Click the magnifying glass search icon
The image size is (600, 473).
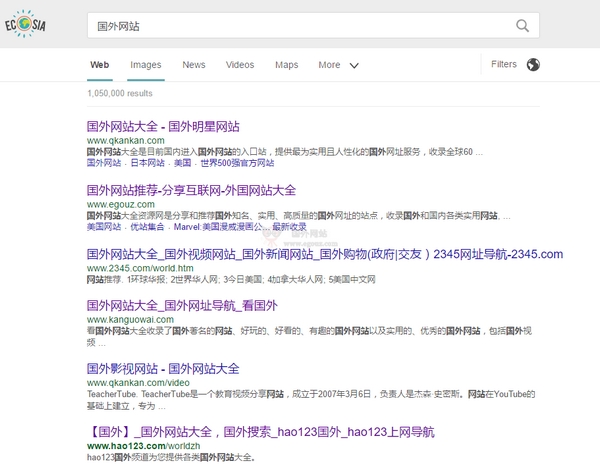tap(522, 26)
